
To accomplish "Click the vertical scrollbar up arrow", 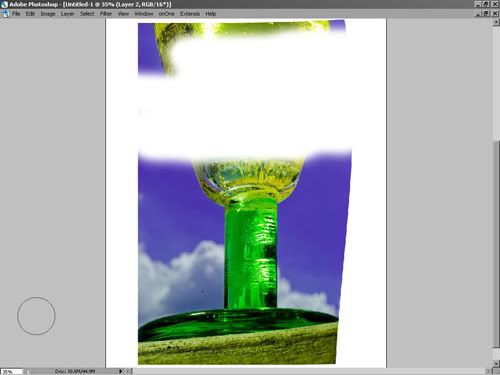I will click(x=496, y=22).
